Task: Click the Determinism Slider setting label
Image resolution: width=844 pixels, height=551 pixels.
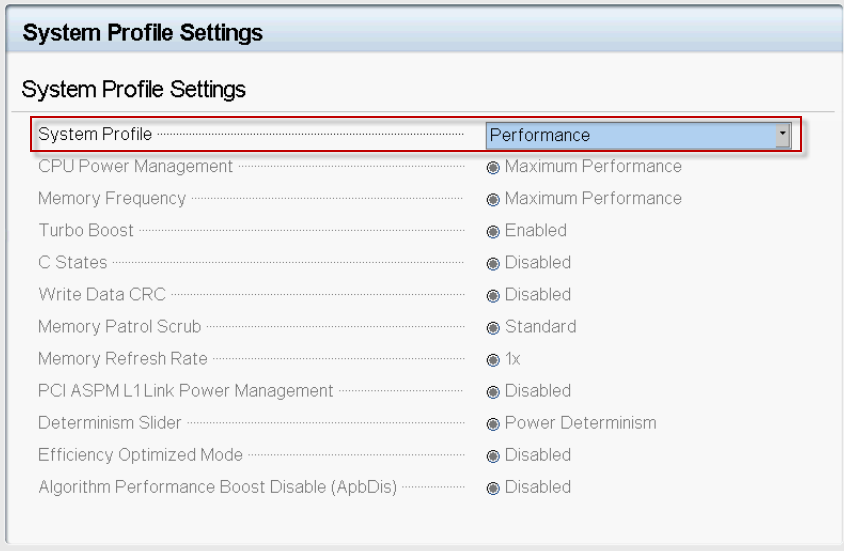Action: [110, 423]
